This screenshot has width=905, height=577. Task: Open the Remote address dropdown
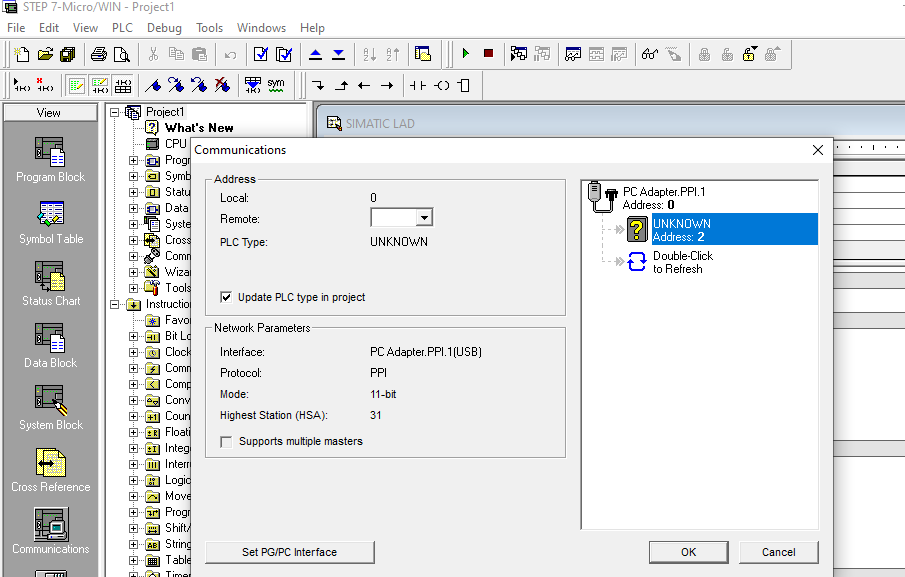424,218
